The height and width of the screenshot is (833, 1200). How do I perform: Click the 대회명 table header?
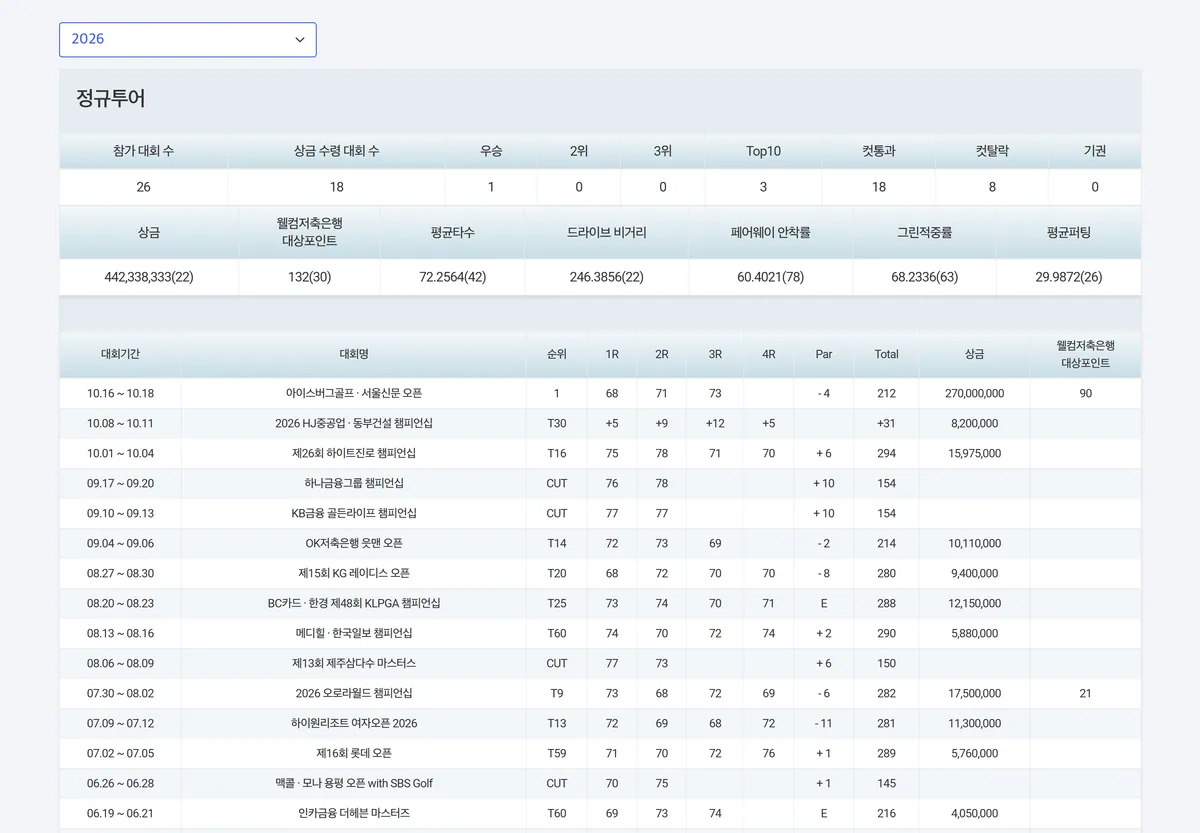pos(354,354)
